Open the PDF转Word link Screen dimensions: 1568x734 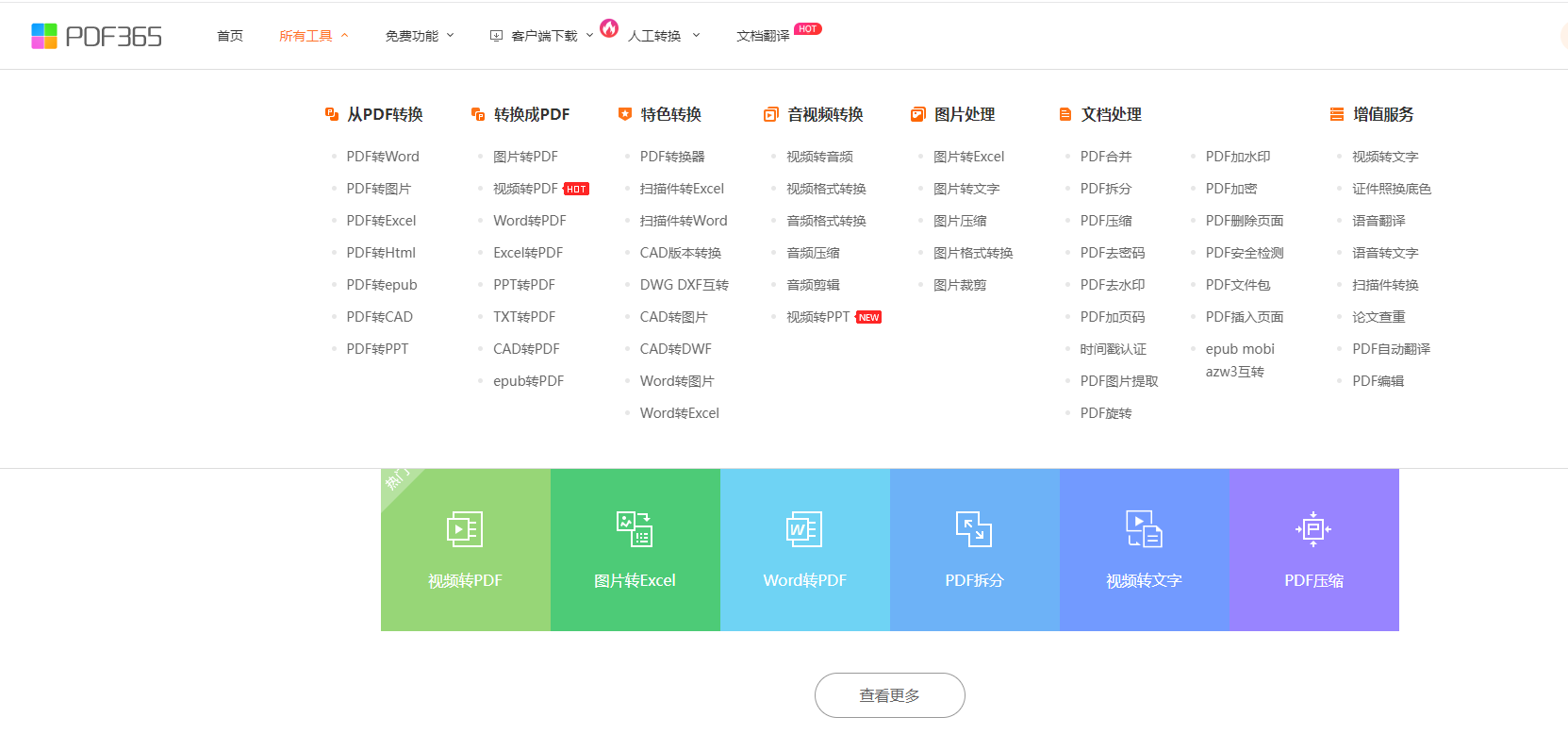[x=383, y=157]
